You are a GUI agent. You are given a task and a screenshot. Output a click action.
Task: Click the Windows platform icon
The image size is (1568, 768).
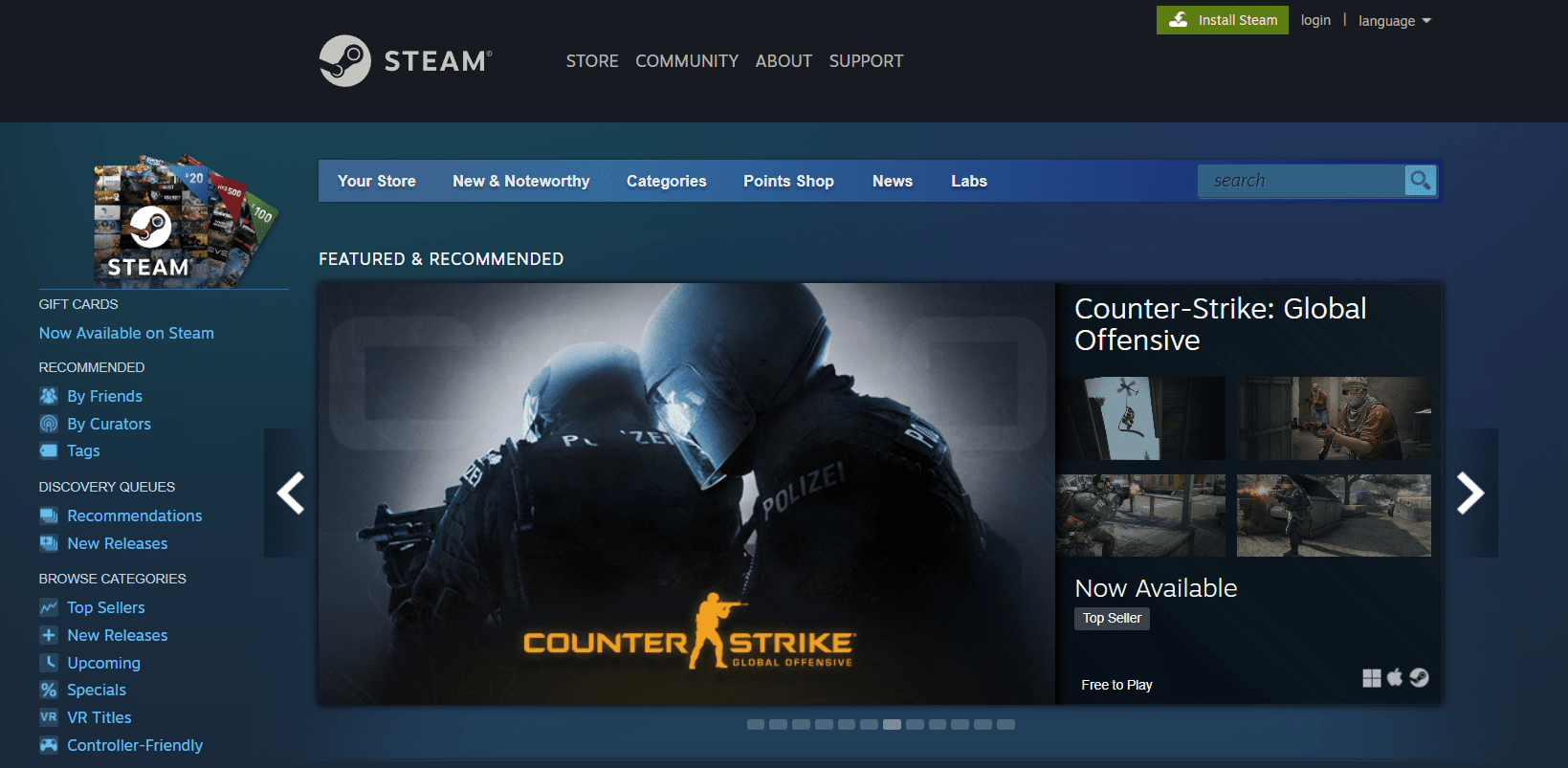1372,678
